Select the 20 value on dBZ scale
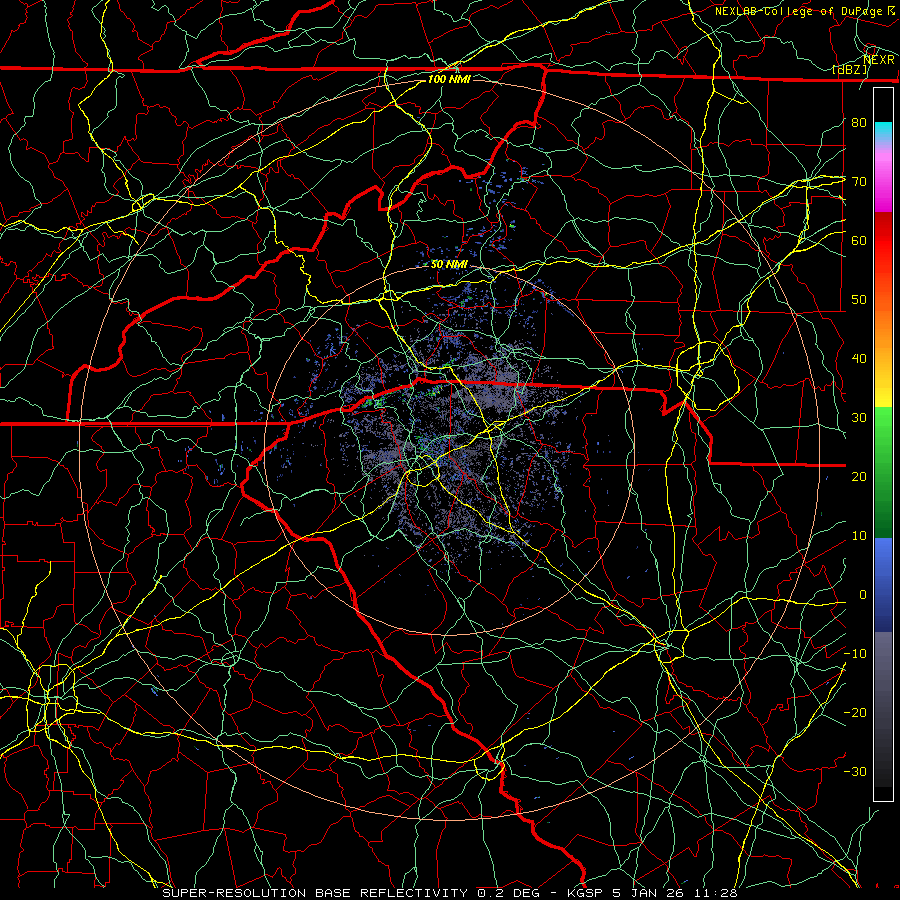This screenshot has height=900, width=900. pos(859,477)
